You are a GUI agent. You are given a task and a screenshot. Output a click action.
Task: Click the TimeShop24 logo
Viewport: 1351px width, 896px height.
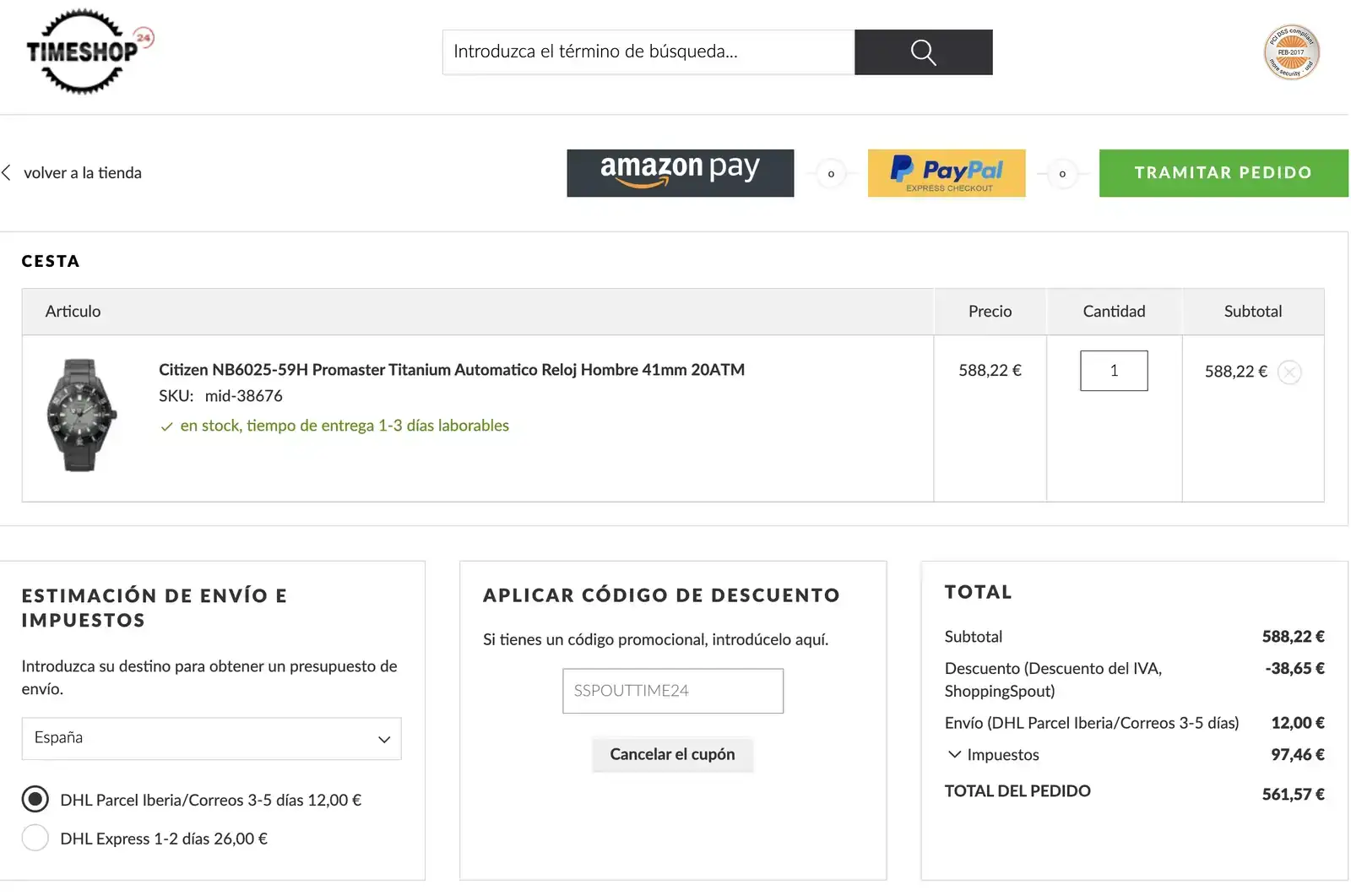(x=90, y=52)
